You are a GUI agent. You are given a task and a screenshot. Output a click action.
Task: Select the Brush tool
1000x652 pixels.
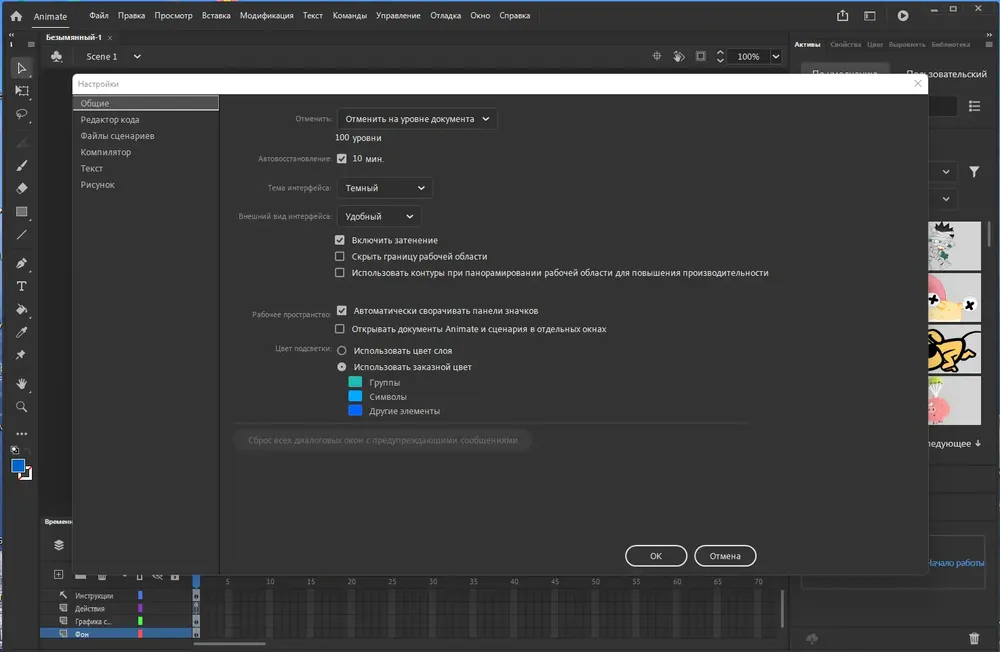tap(22, 166)
